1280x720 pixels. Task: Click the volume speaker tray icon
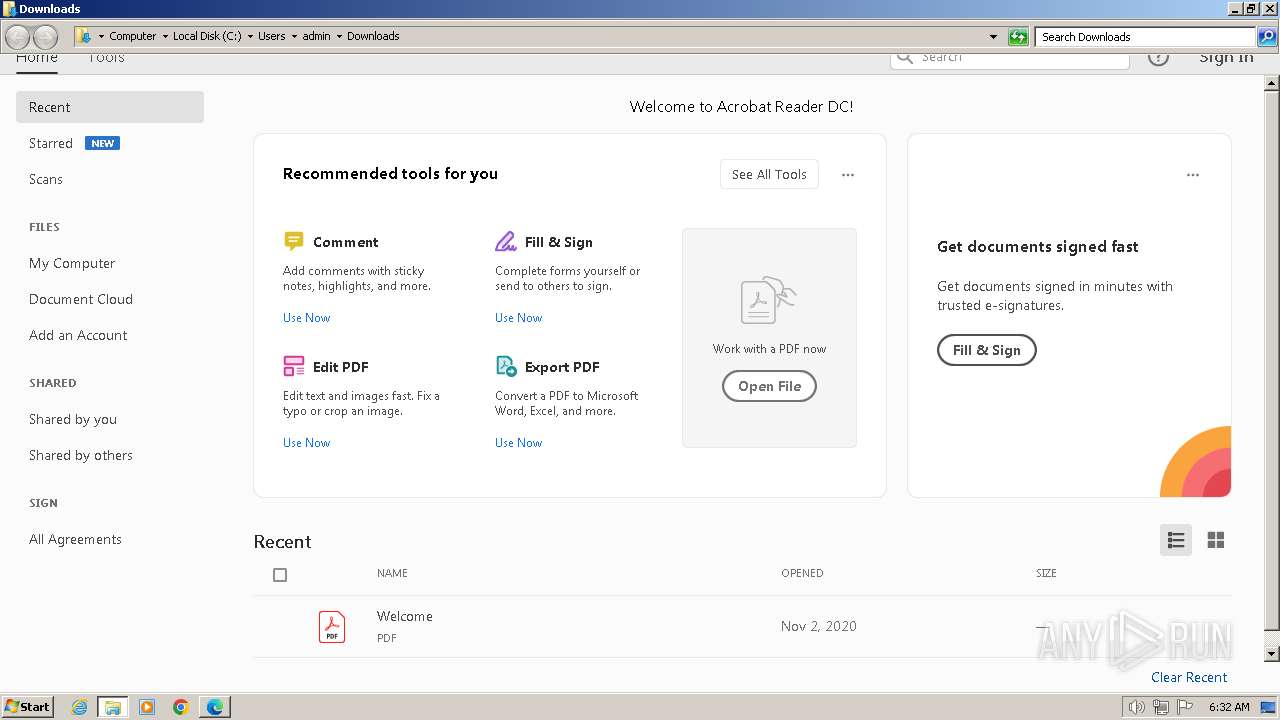(1137, 707)
